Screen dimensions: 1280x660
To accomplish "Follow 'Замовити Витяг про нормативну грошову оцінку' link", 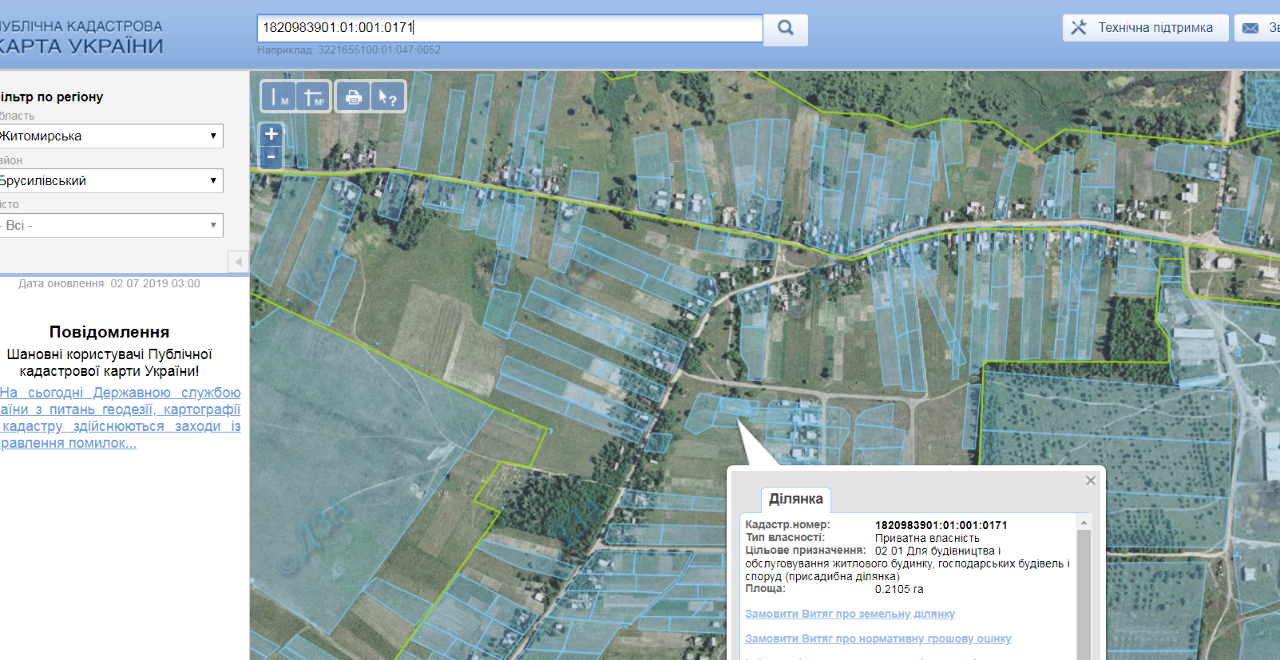I will click(877, 639).
